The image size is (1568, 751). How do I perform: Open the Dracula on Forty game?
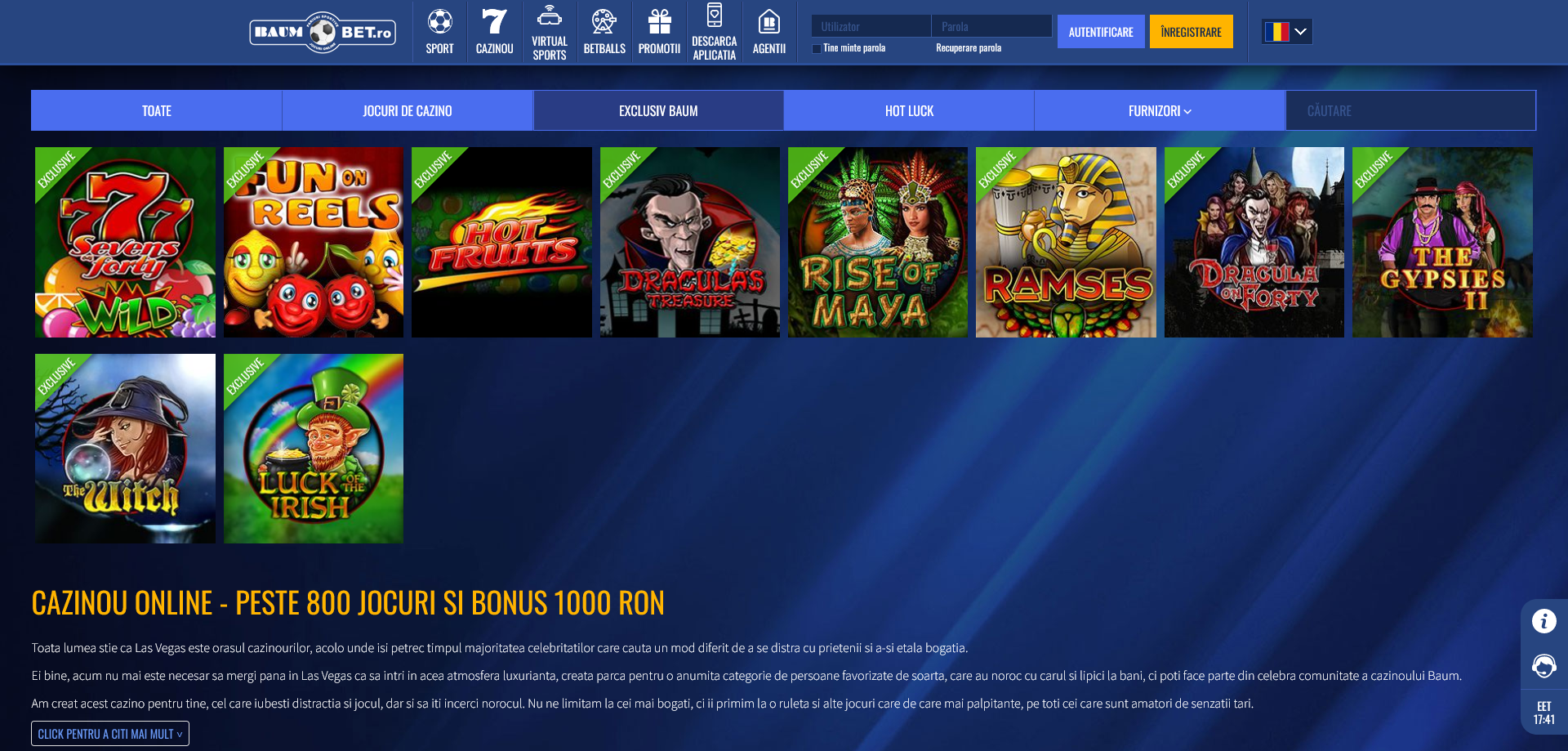pyautogui.click(x=1254, y=242)
